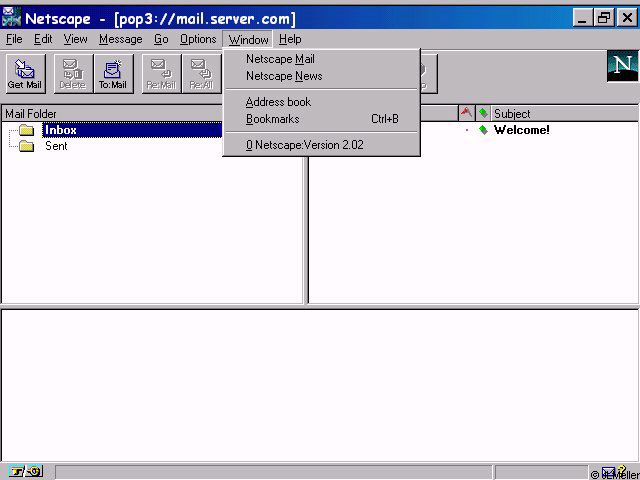
Task: Open the Go menu
Action: coord(161,39)
